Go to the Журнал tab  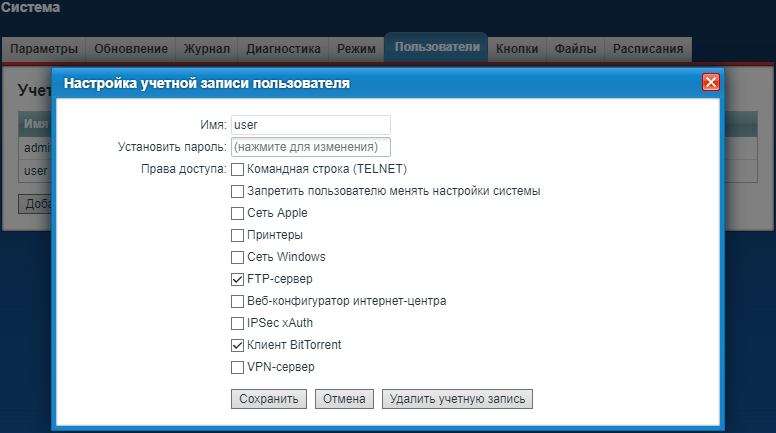coord(206,49)
